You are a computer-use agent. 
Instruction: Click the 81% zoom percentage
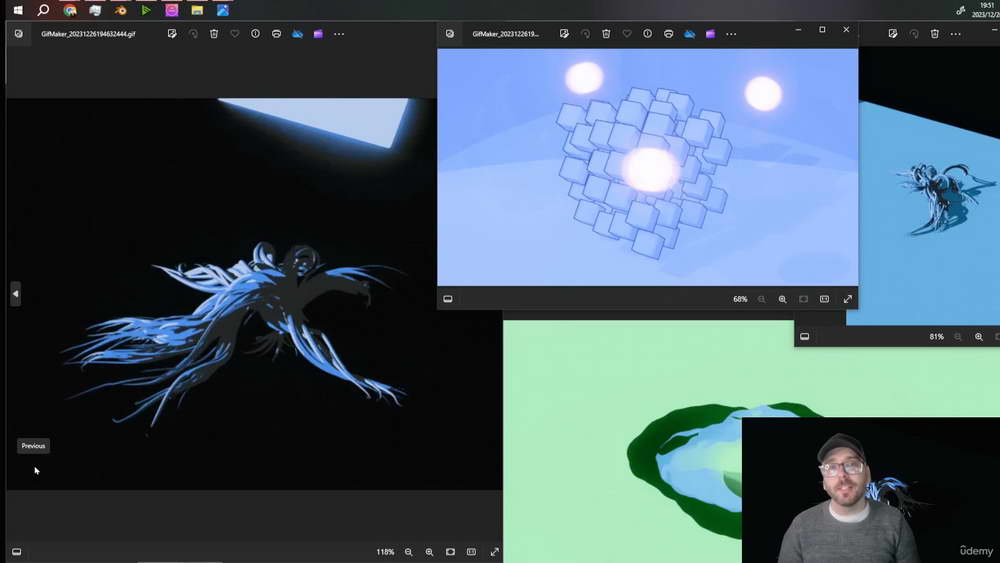coord(937,337)
